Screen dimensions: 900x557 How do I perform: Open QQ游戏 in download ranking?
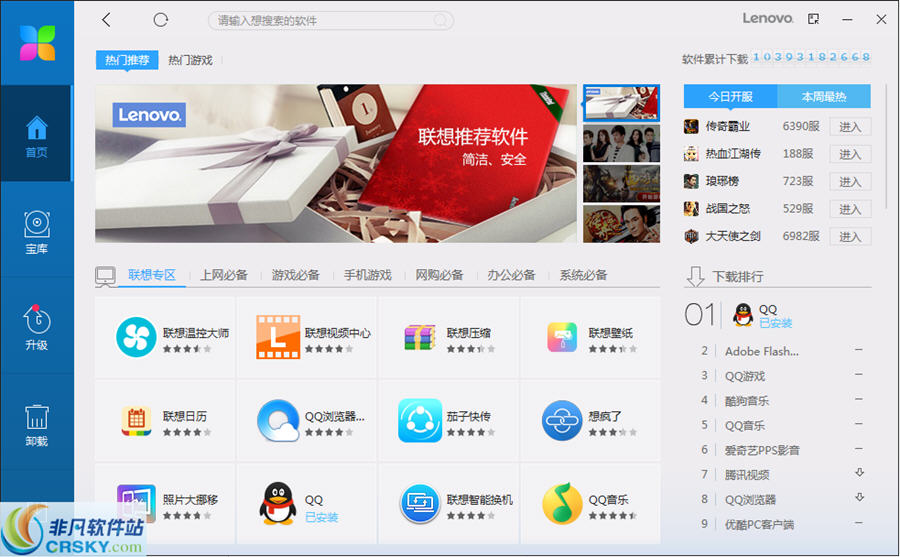click(x=745, y=376)
